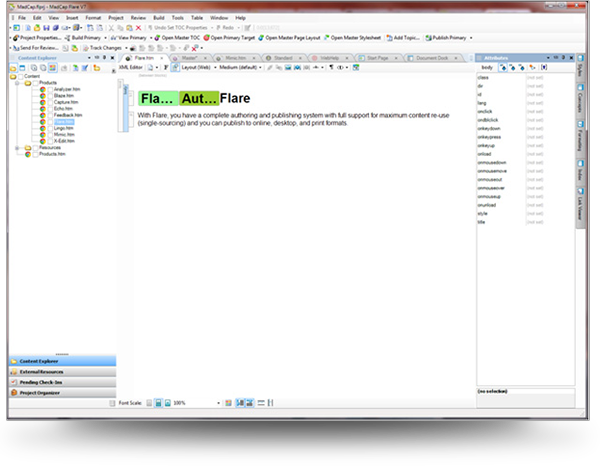The width and height of the screenshot is (600, 466).
Task: Click Open Master Page Layout
Action: (289, 37)
